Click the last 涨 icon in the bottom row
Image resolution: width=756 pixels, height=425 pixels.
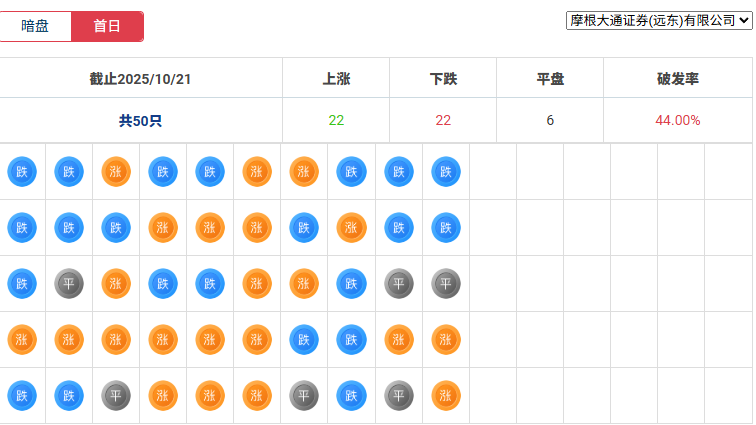tap(446, 396)
